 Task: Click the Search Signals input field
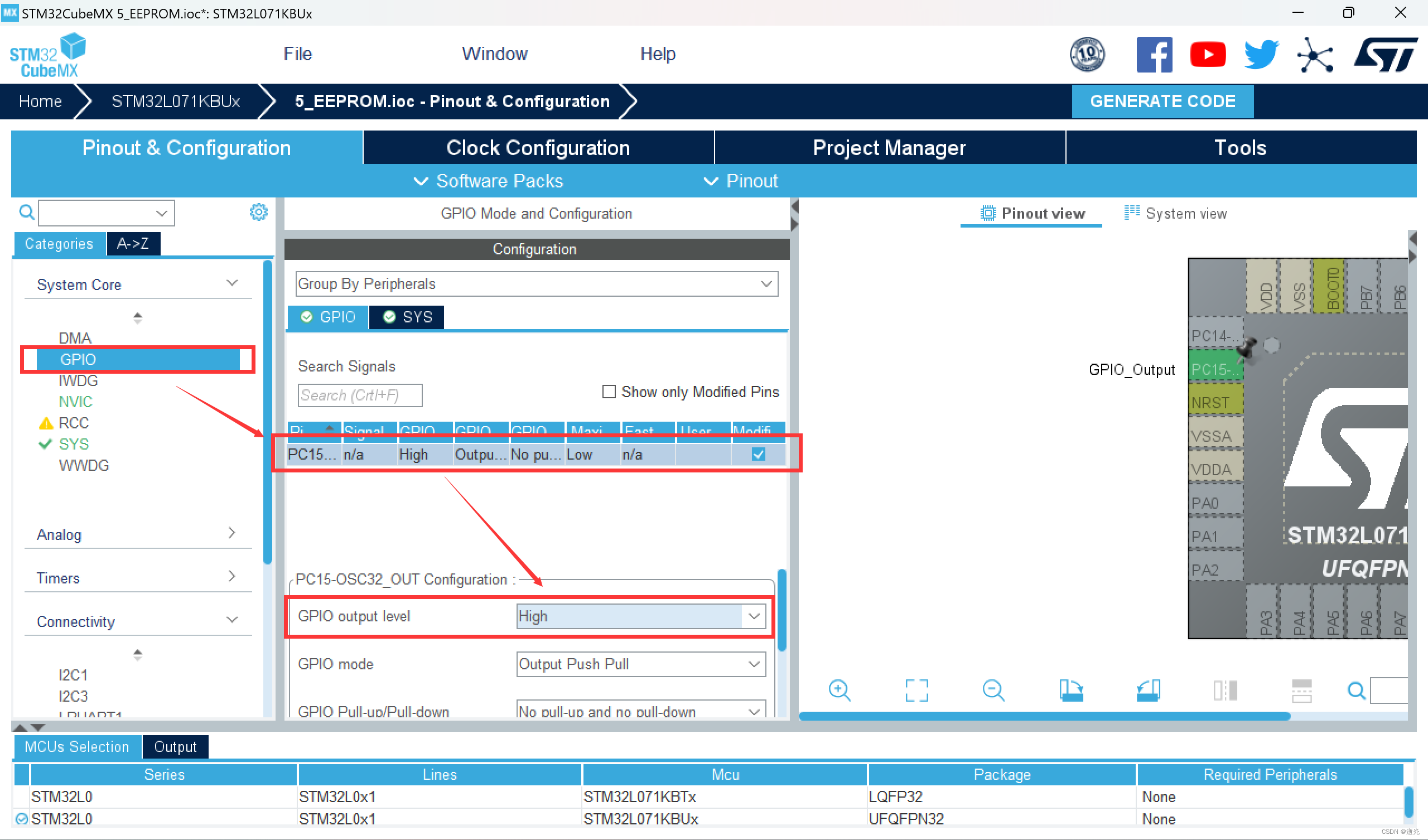click(x=359, y=395)
